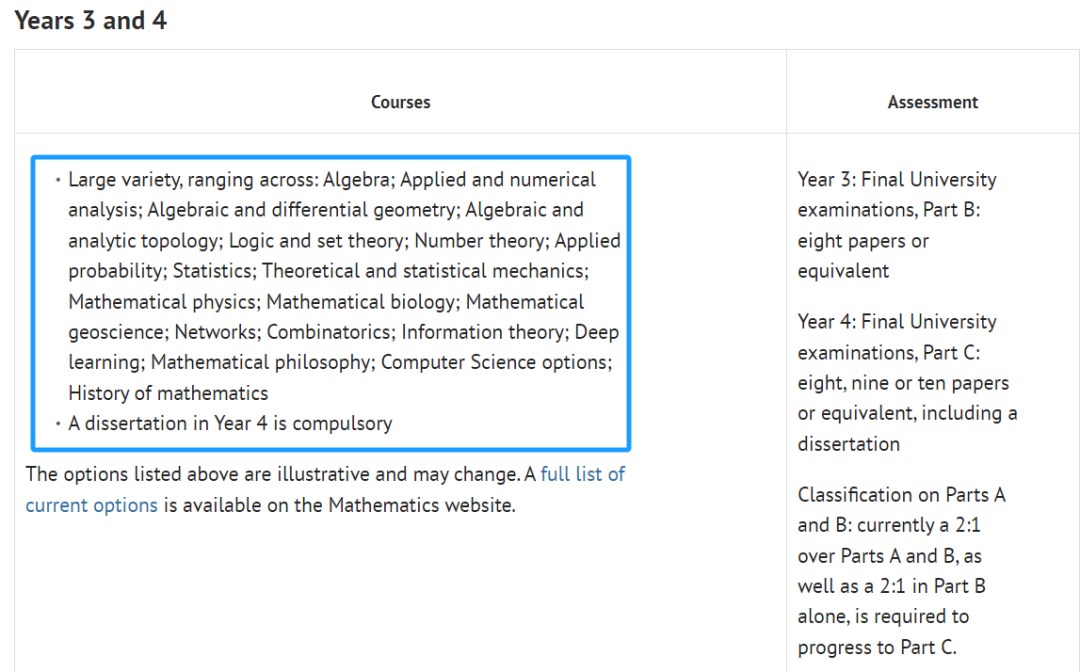Click the word Combinatorics

(329, 332)
